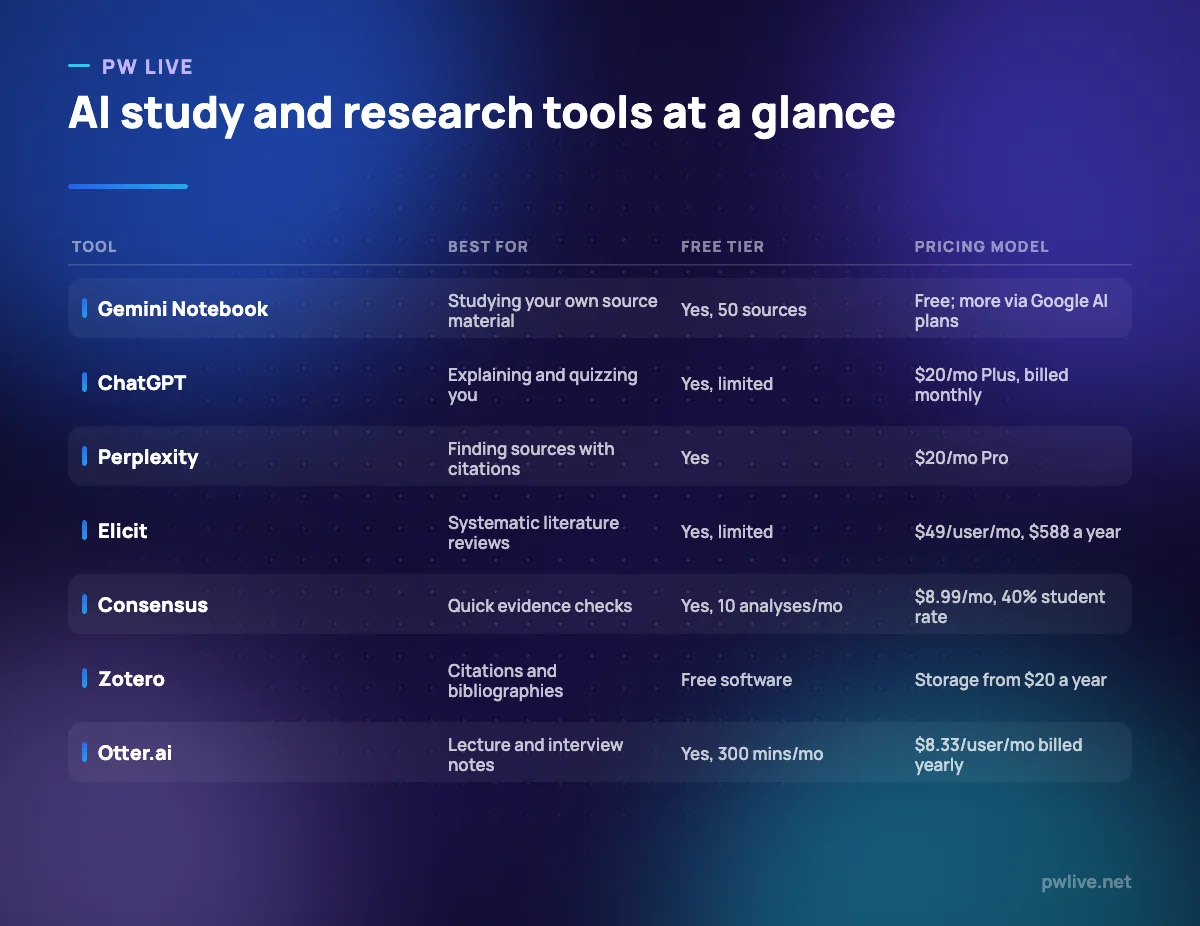Click ChatGPT's 'Yes, limited' free tier cell

point(727,384)
